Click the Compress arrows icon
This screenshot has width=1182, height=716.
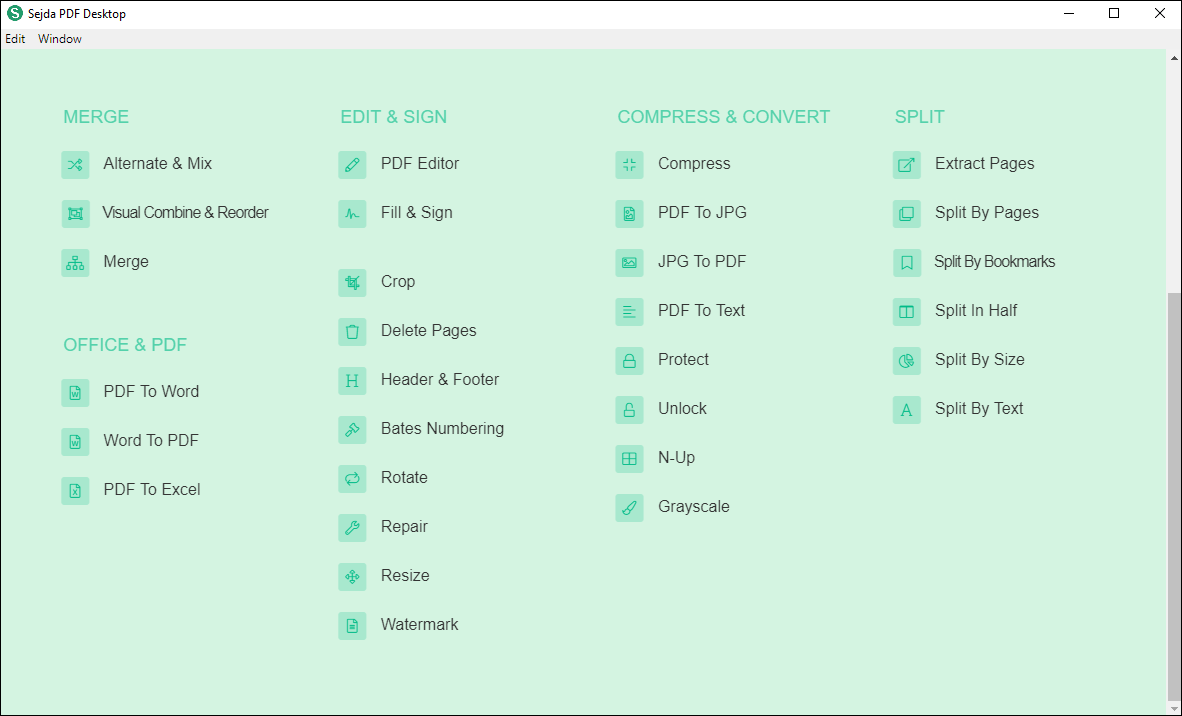point(629,164)
